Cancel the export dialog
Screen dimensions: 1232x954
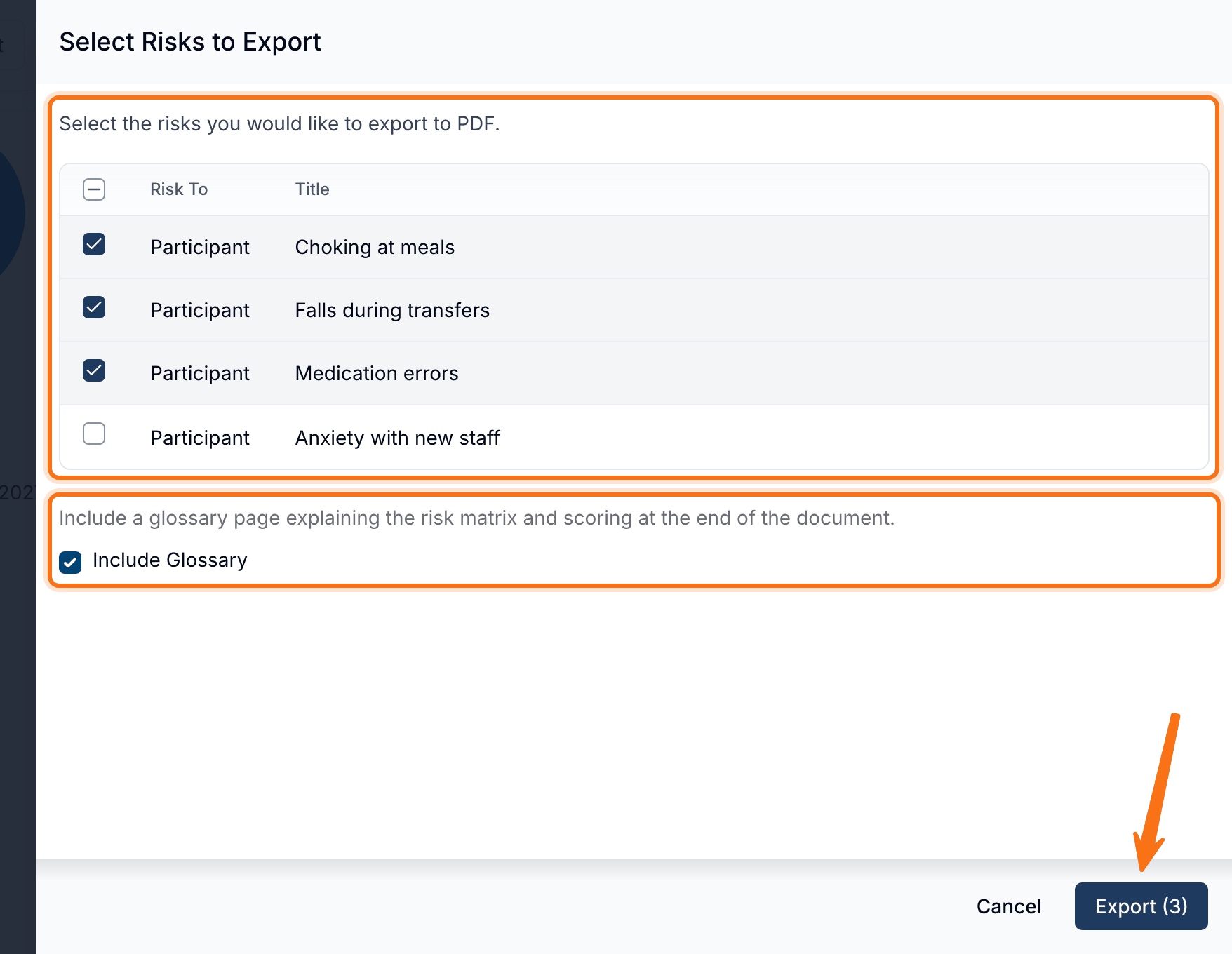click(x=1008, y=906)
